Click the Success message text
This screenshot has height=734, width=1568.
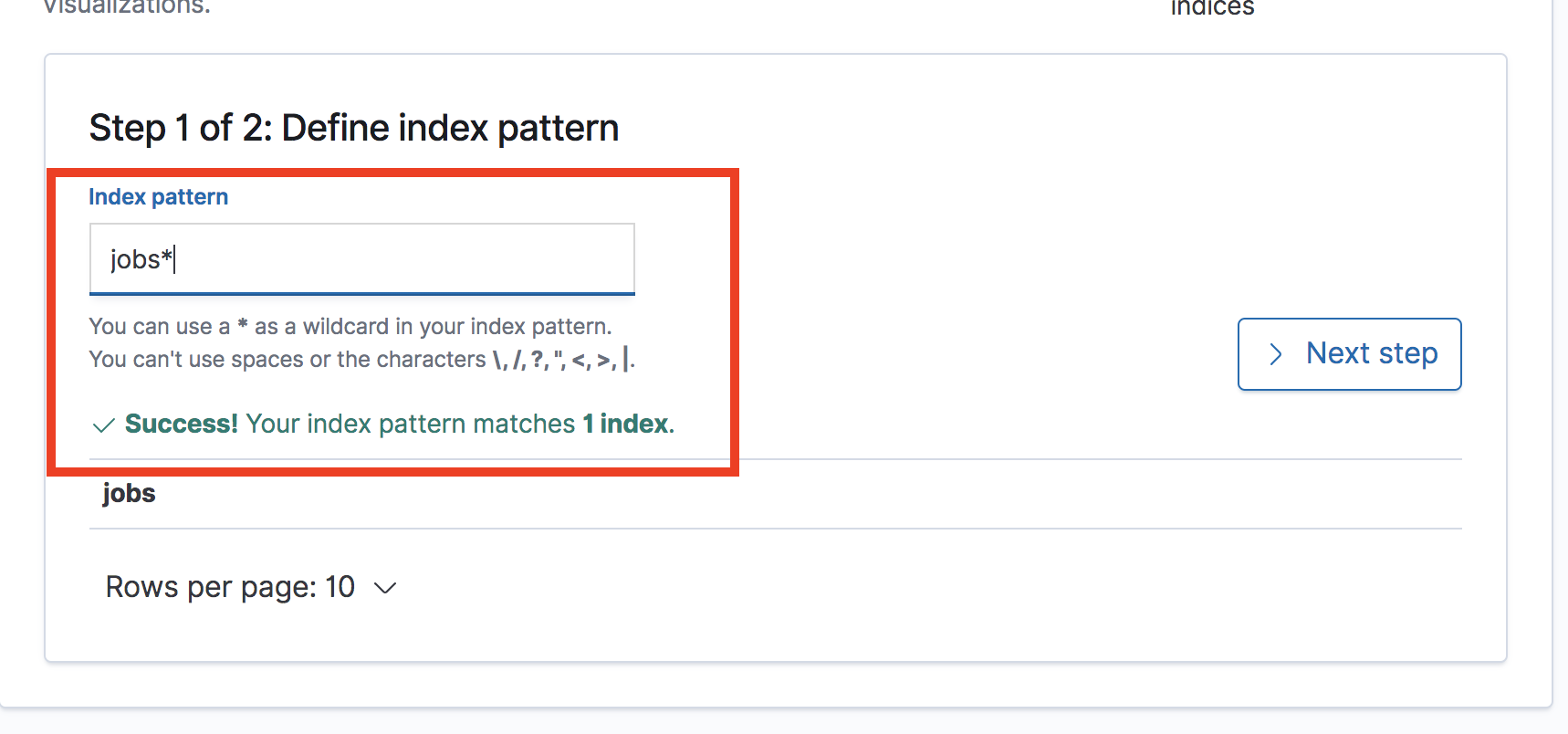(x=409, y=424)
